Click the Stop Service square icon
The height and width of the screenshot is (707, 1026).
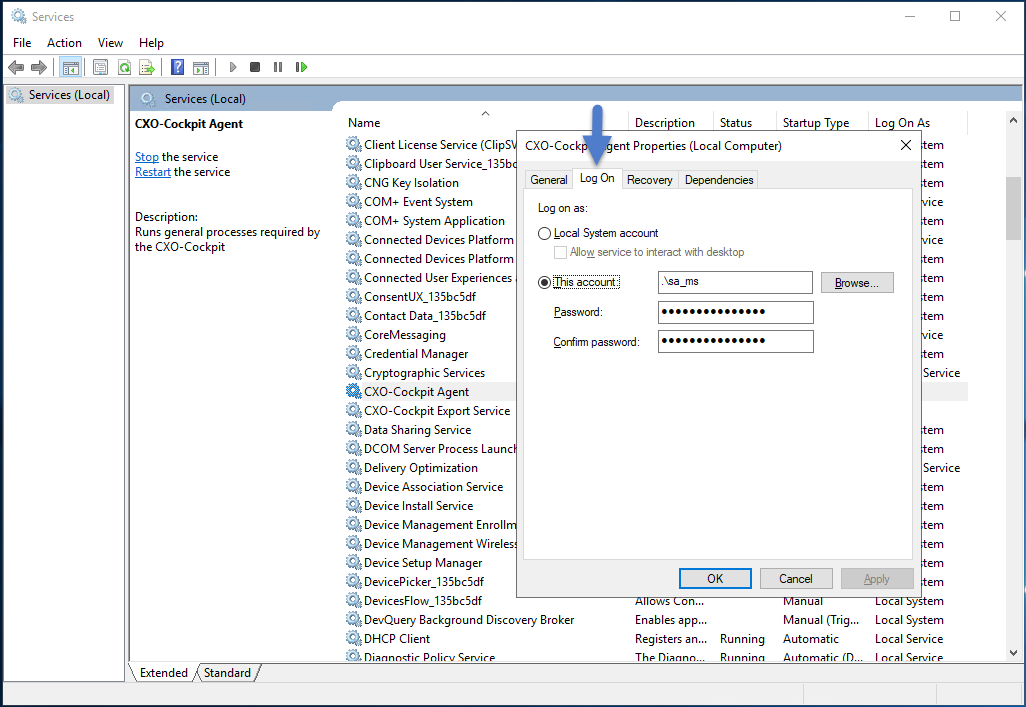255,67
